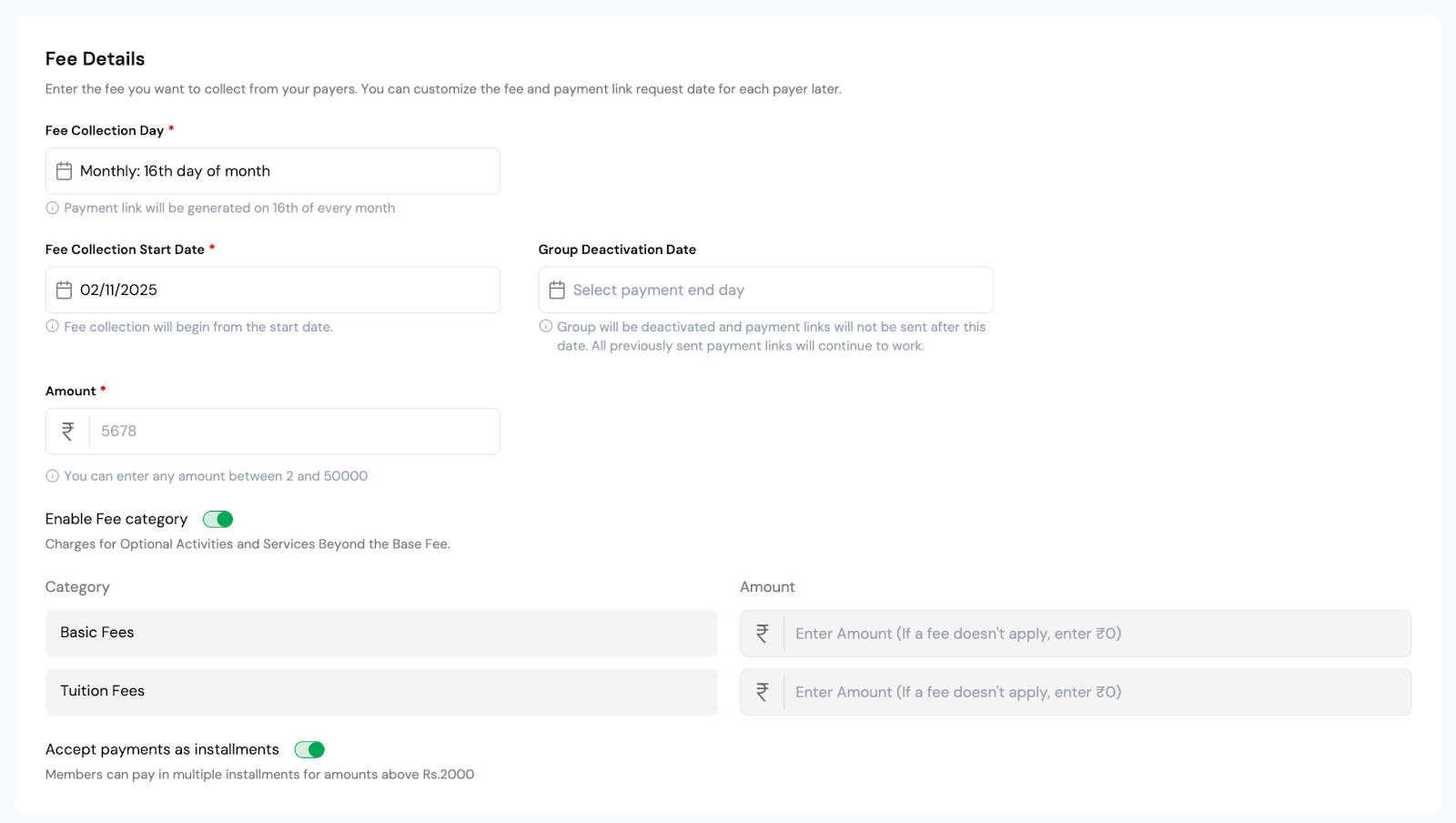Select the Basic Fees category field
Screen dimensions: 1456x823
(380, 634)
